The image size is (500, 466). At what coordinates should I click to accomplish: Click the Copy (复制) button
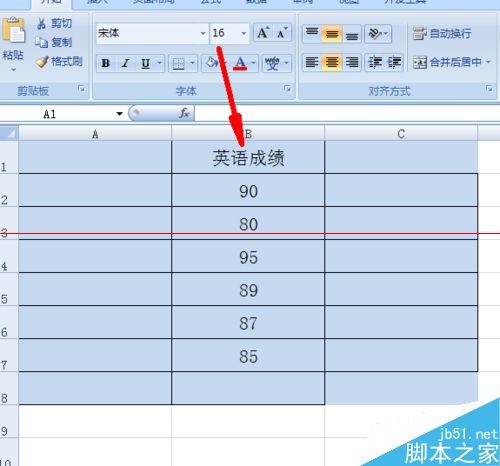point(54,42)
